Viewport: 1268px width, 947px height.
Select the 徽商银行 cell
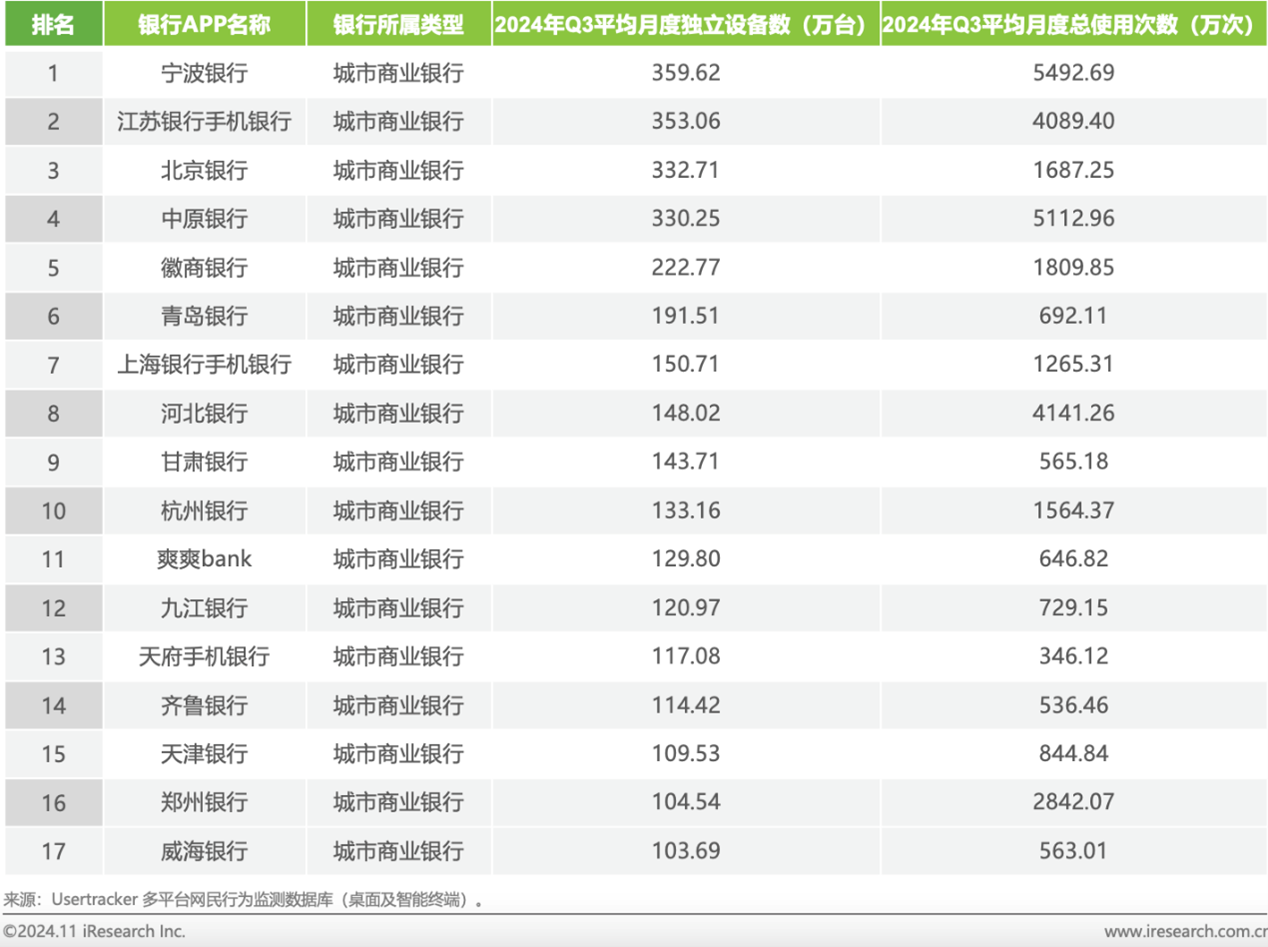(x=205, y=268)
